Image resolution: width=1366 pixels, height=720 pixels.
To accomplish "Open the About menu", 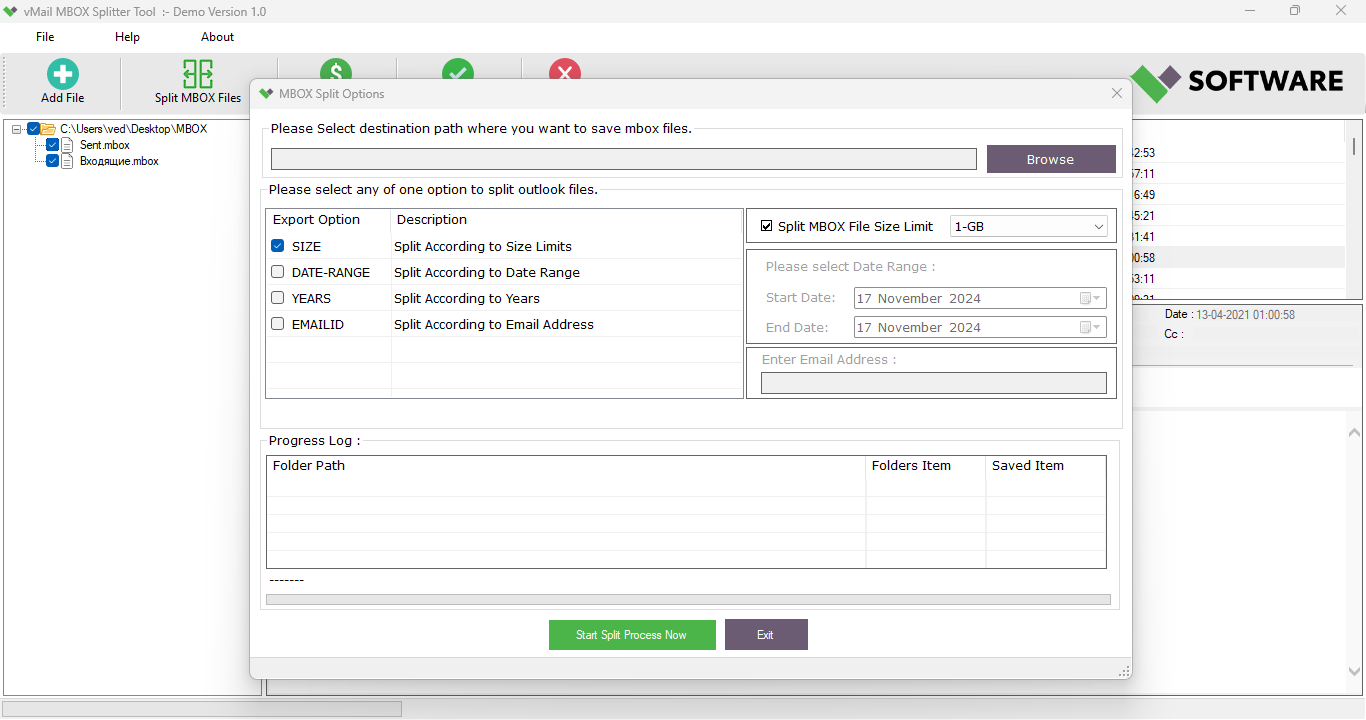I will (x=217, y=37).
